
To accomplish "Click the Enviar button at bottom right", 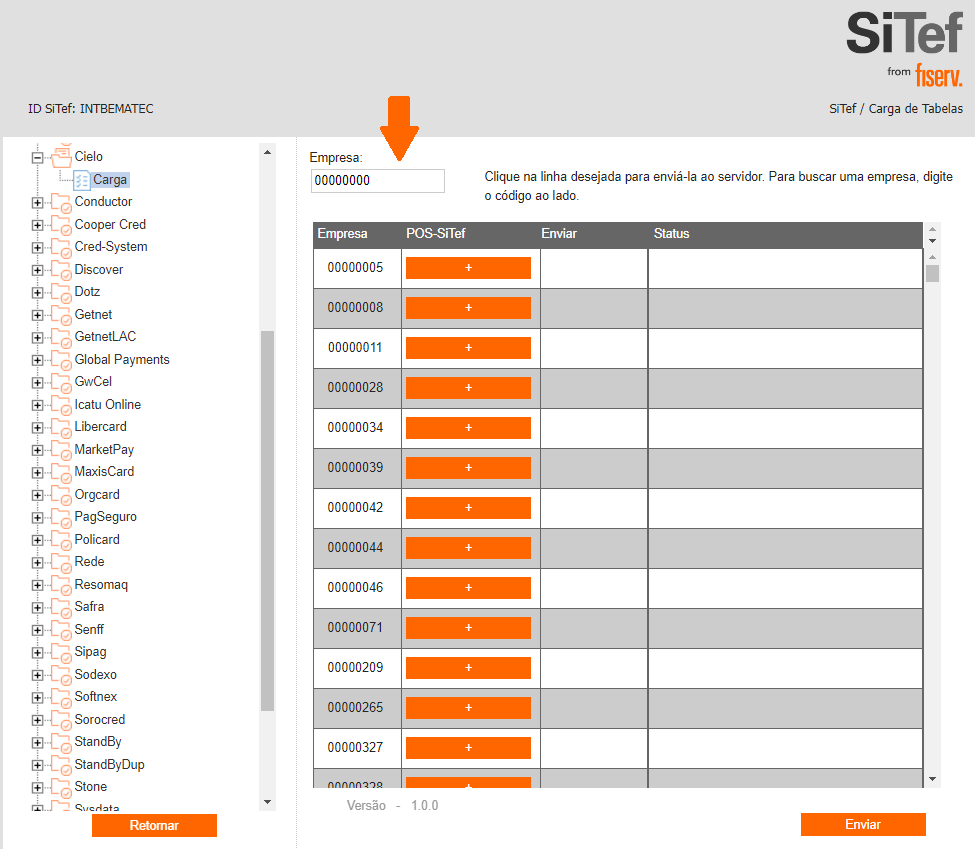I will pyautogui.click(x=863, y=824).
